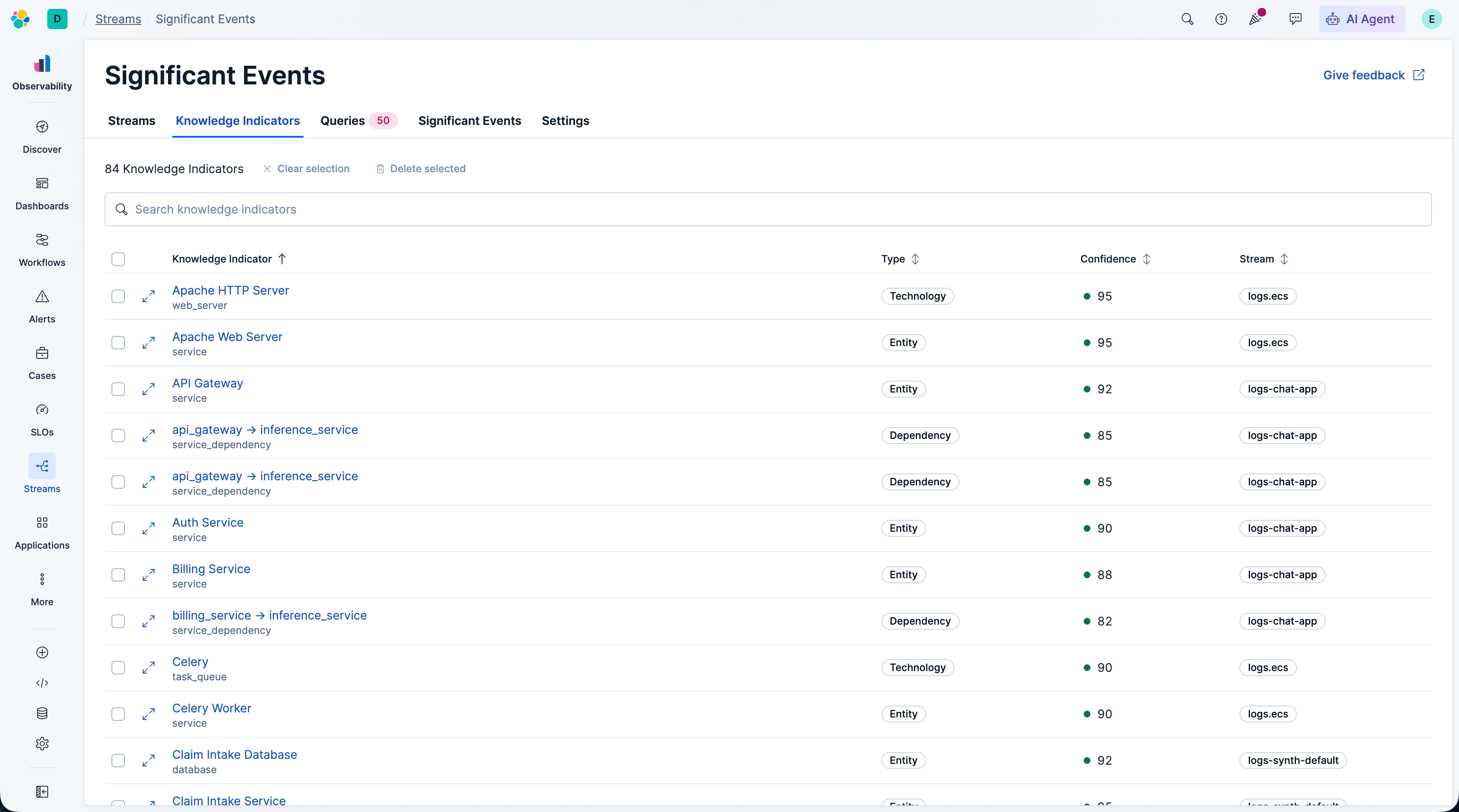Open the Elastic logo home

click(x=20, y=19)
